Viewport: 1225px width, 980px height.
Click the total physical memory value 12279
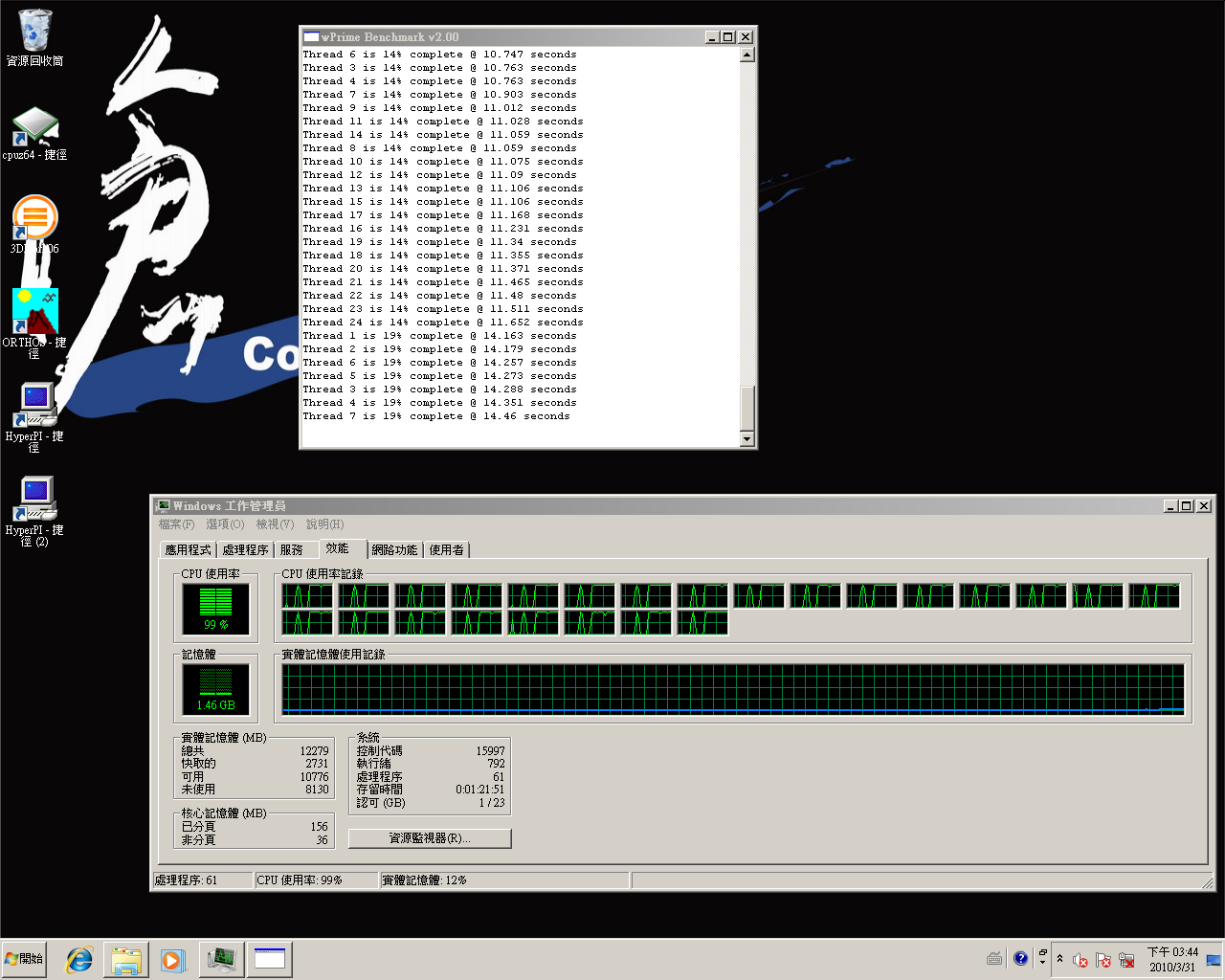[314, 751]
